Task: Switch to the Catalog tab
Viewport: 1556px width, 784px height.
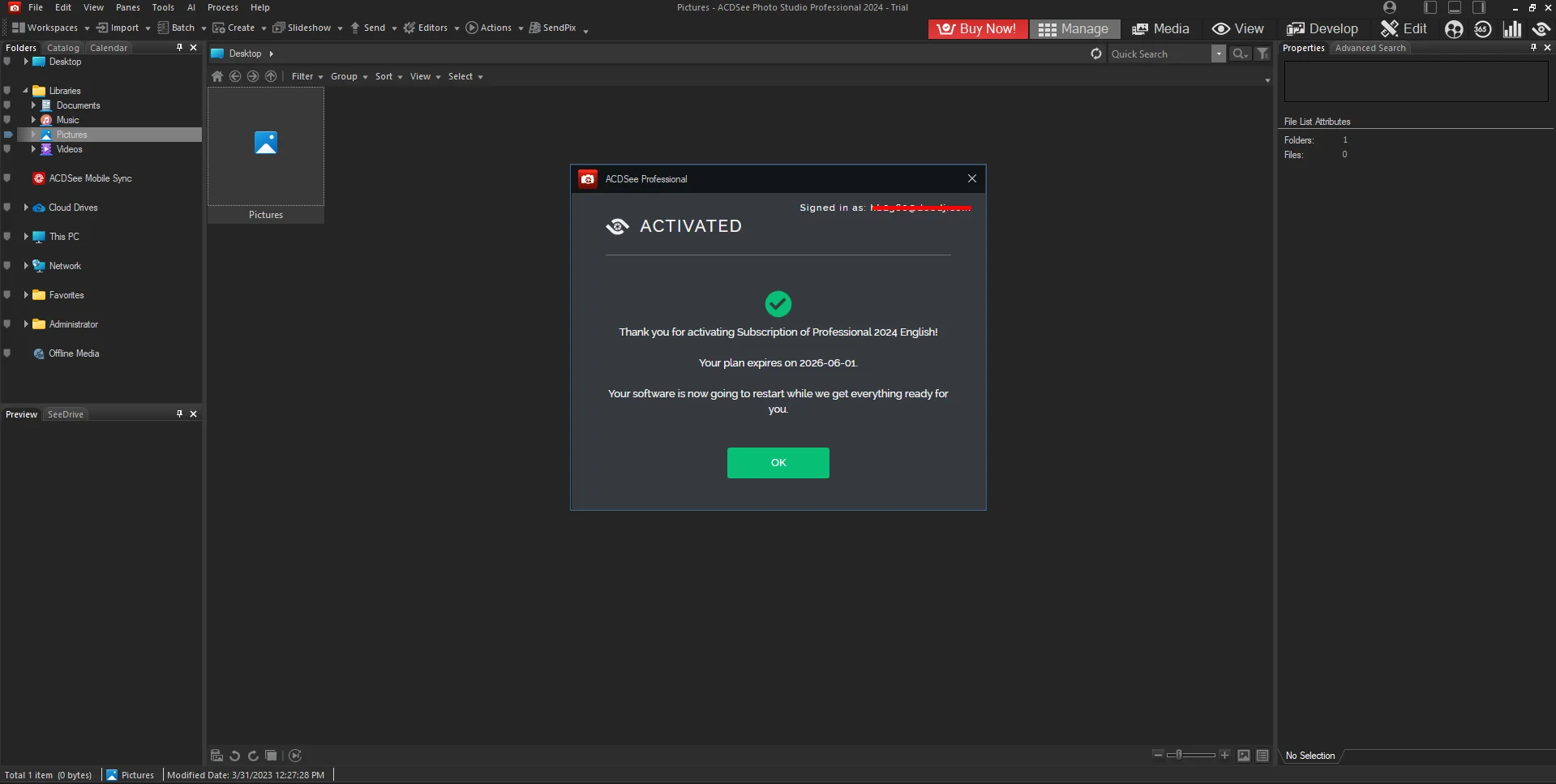Action: point(63,48)
